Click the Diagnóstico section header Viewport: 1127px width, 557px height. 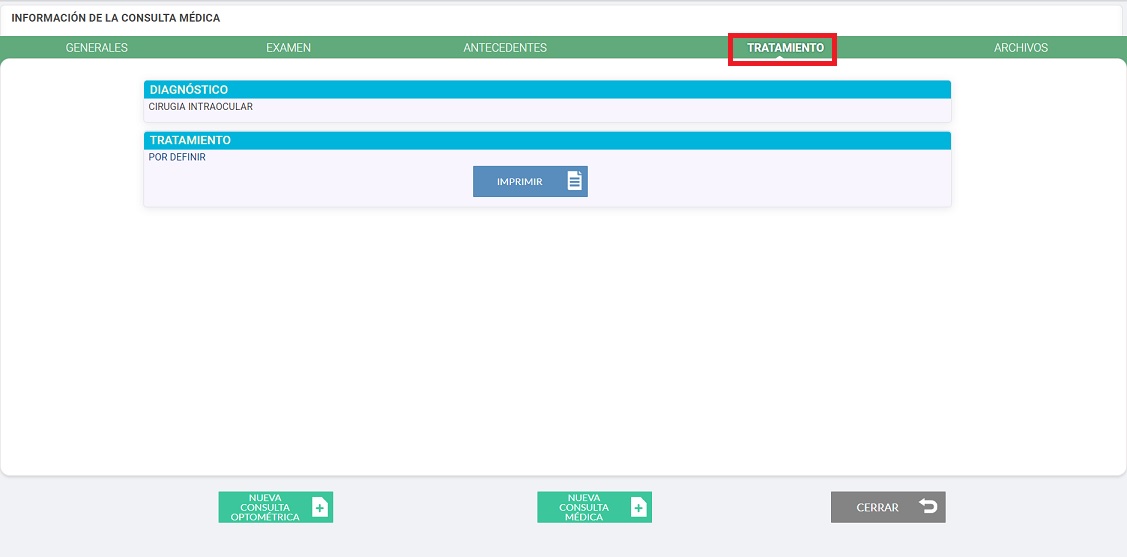tap(547, 90)
